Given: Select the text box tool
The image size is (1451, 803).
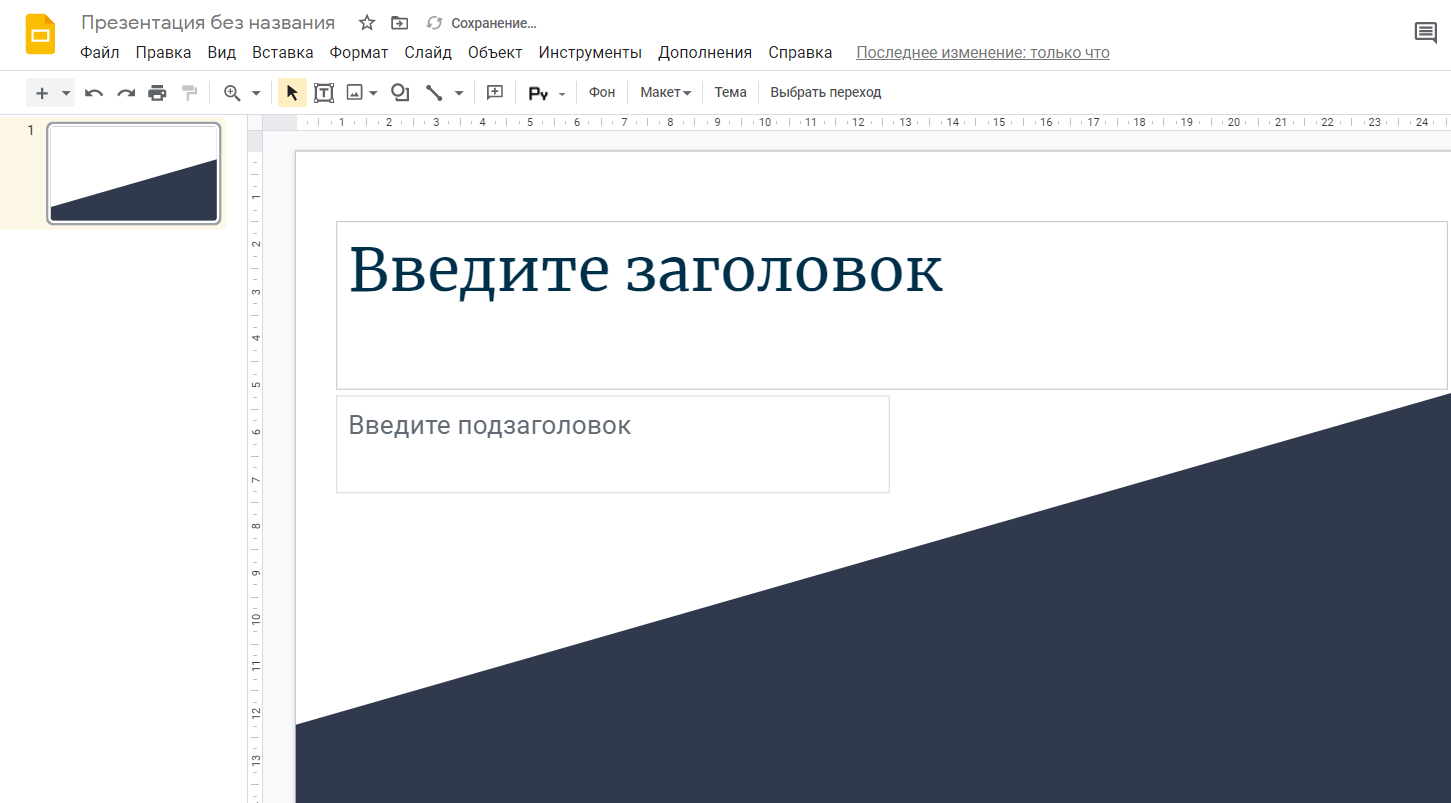Looking at the screenshot, I should (324, 93).
